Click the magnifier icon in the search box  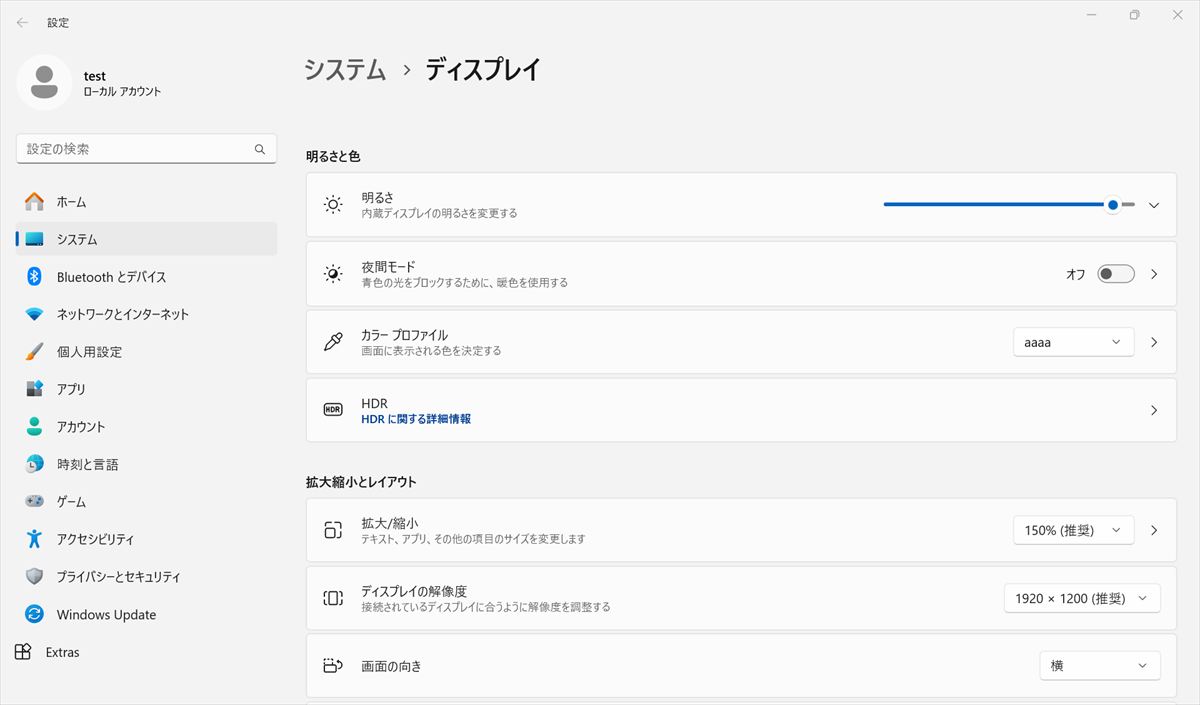tap(260, 149)
